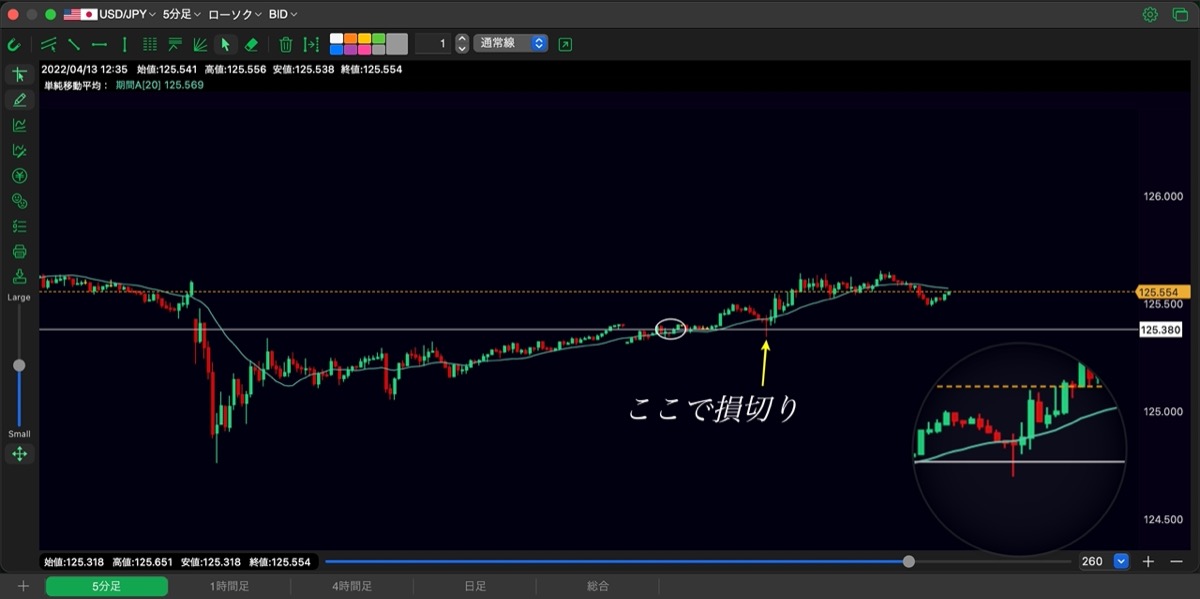The width and height of the screenshot is (1200, 599).
Task: Switch to the 5分足 tab
Action: pyautogui.click(x=106, y=586)
